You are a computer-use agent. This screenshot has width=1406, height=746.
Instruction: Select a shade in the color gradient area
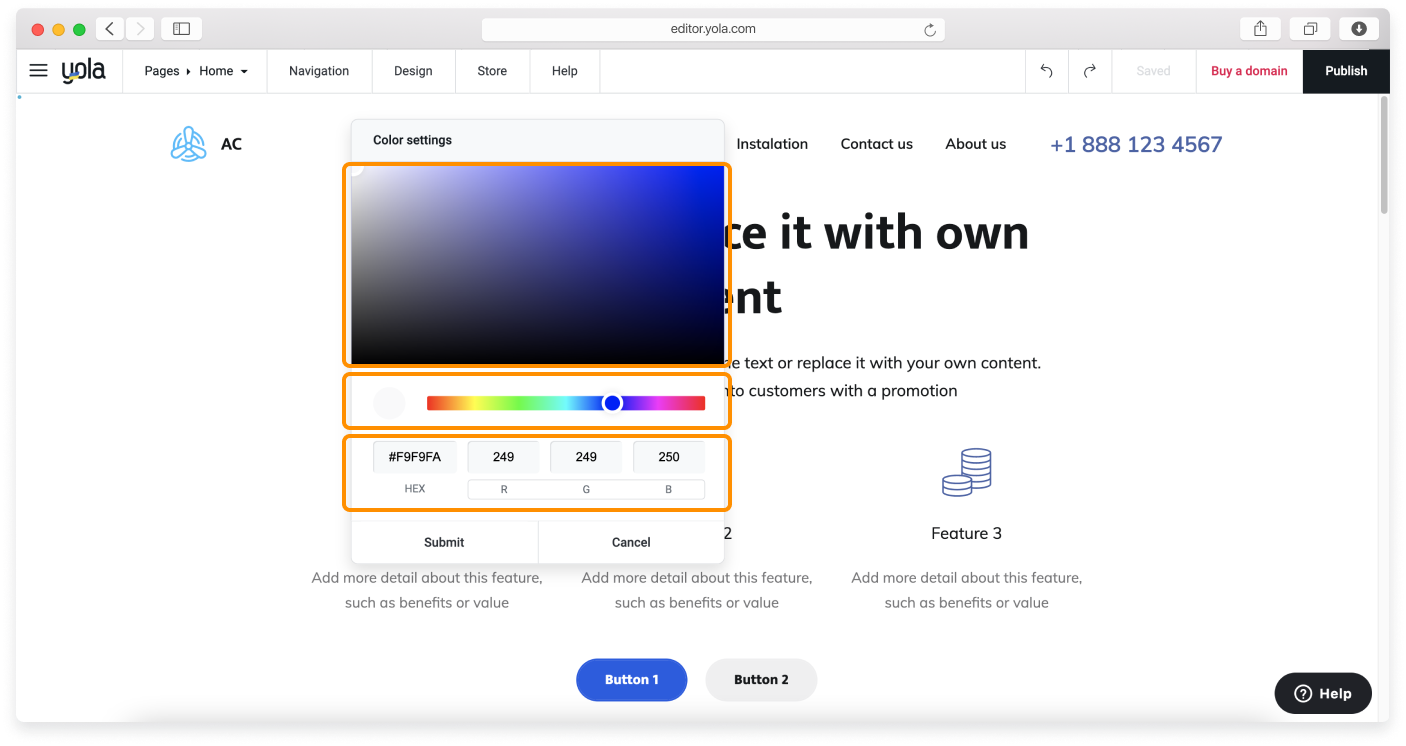(x=537, y=265)
